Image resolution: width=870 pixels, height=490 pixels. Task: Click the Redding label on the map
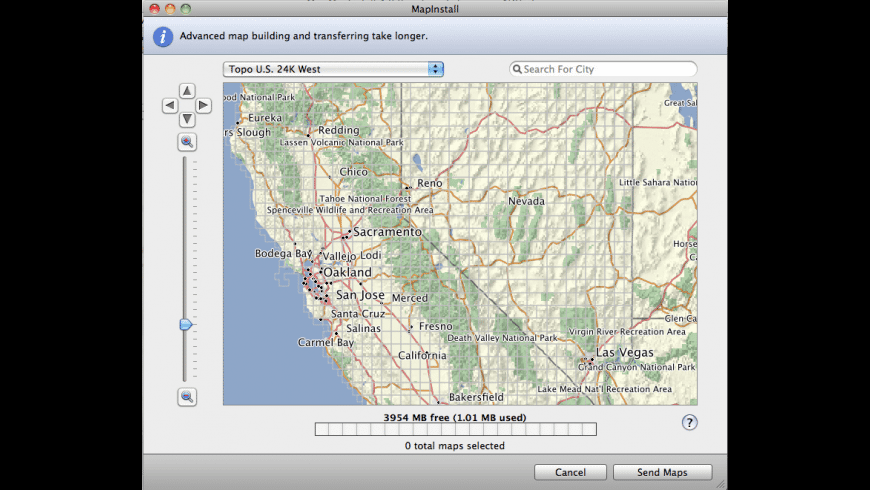tap(338, 130)
